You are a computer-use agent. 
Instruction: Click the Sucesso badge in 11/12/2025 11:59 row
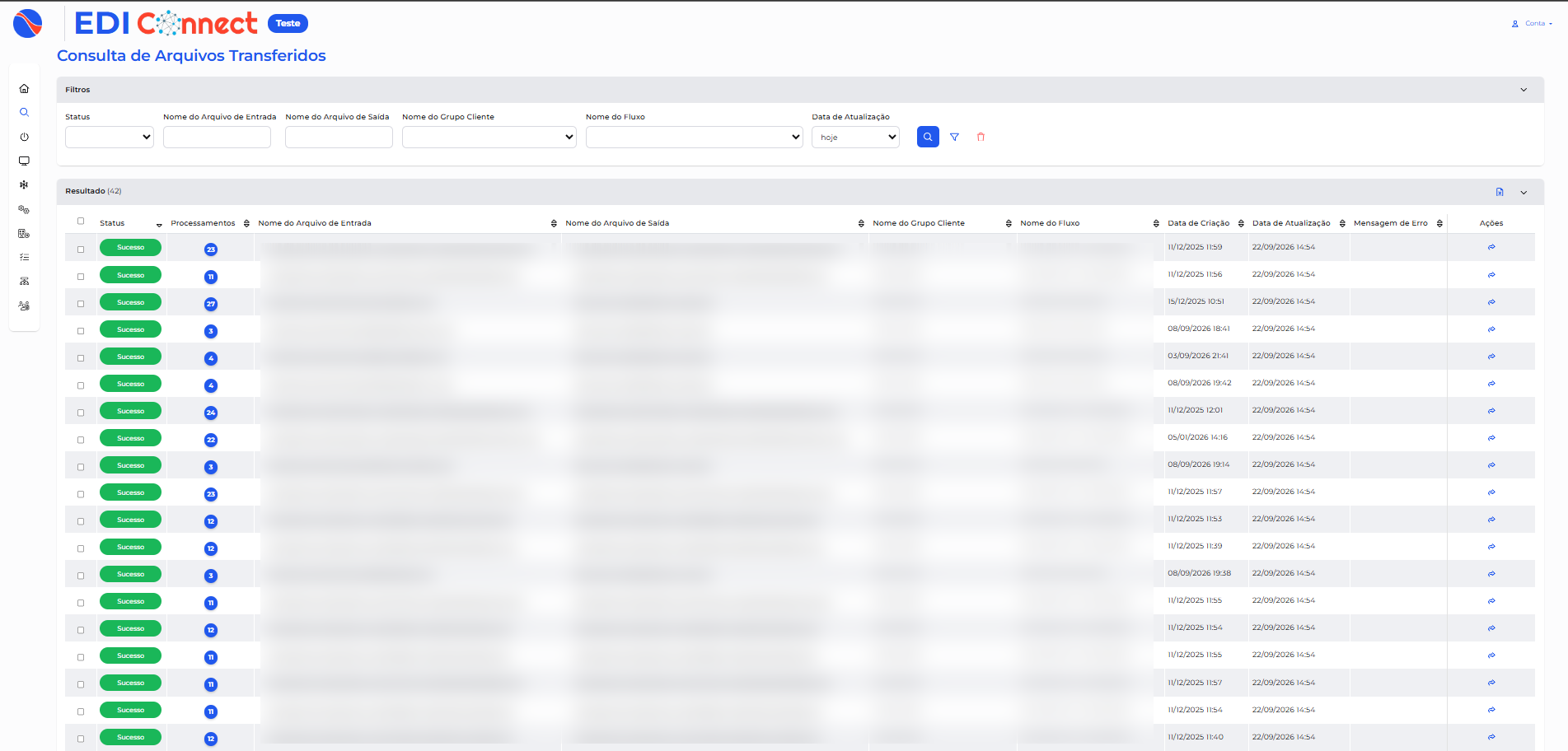pos(130,247)
